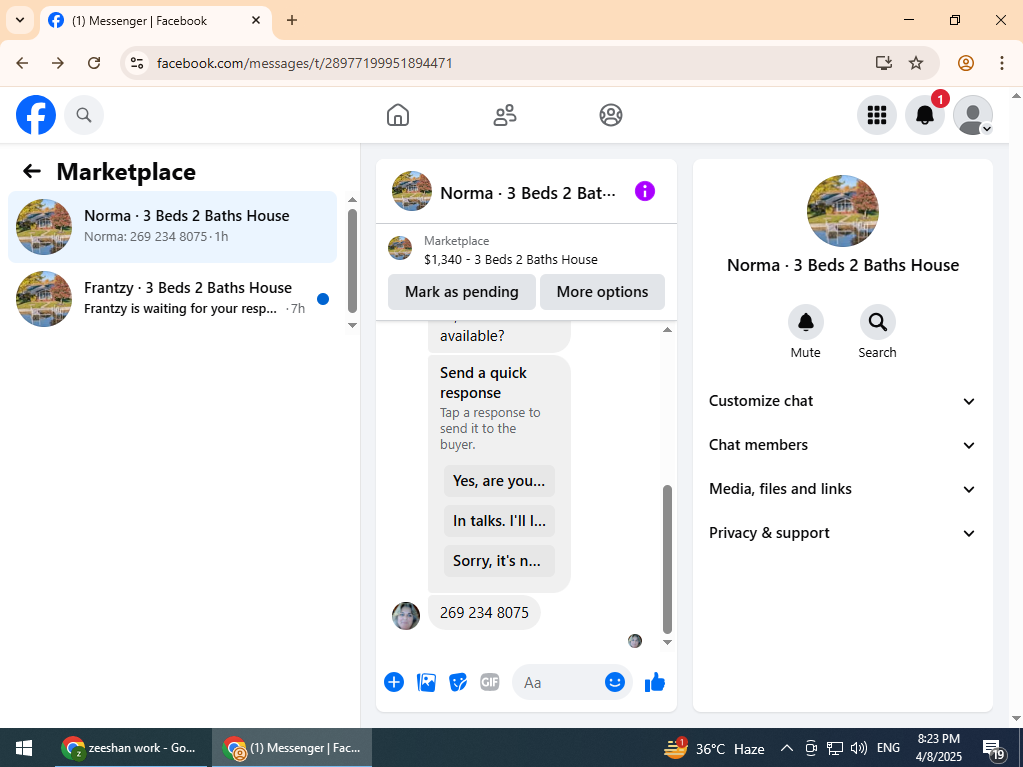The image size is (1023, 767).
Task: Select the Messenger browser tab
Action: 156,21
